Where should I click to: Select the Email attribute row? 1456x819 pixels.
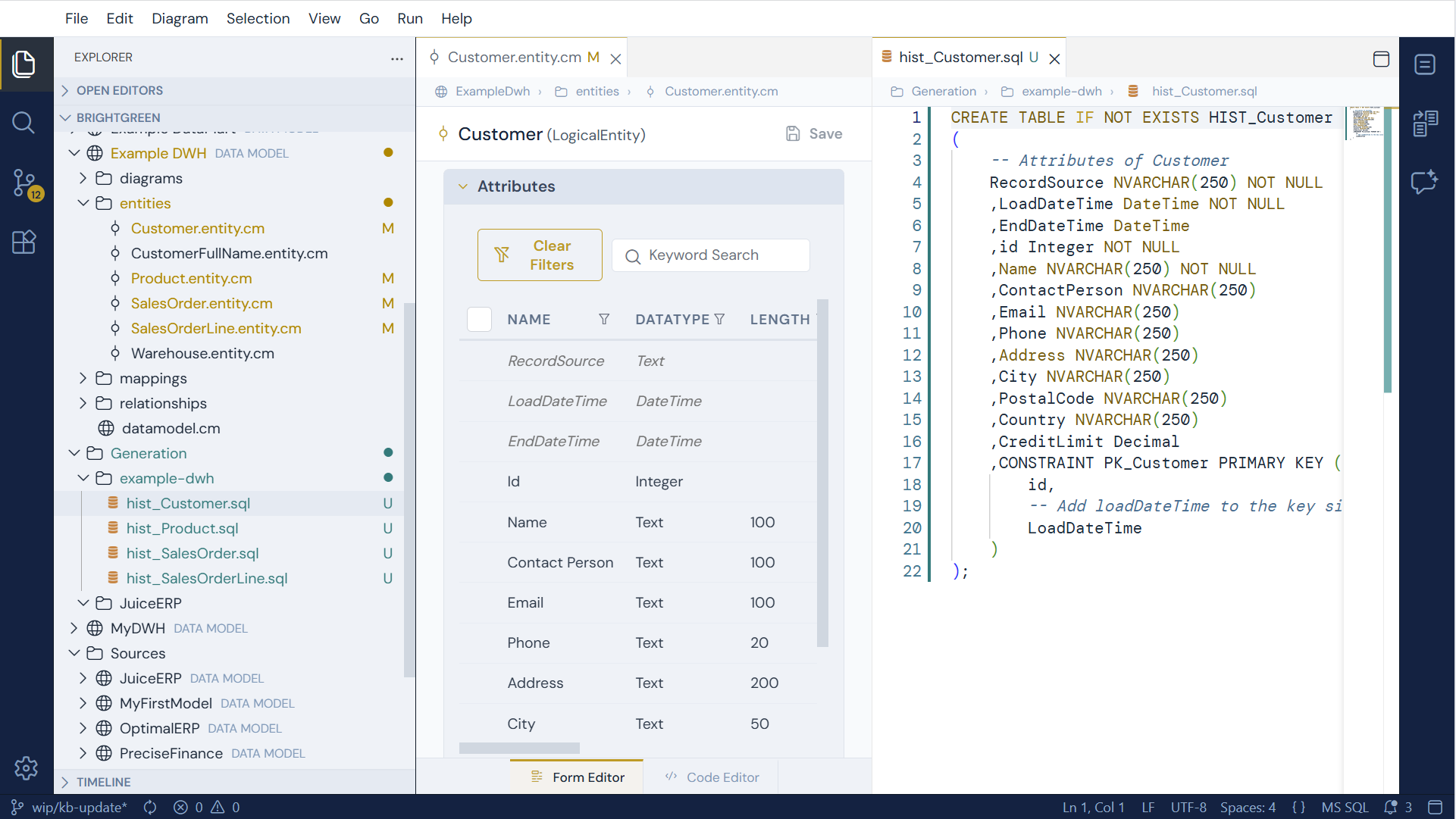pyautogui.click(x=638, y=602)
